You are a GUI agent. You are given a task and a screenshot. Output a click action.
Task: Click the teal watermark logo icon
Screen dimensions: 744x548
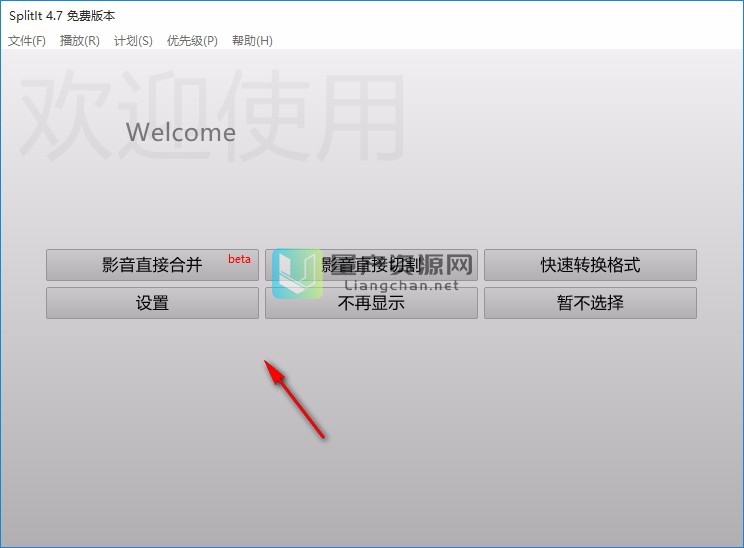pyautogui.click(x=297, y=273)
